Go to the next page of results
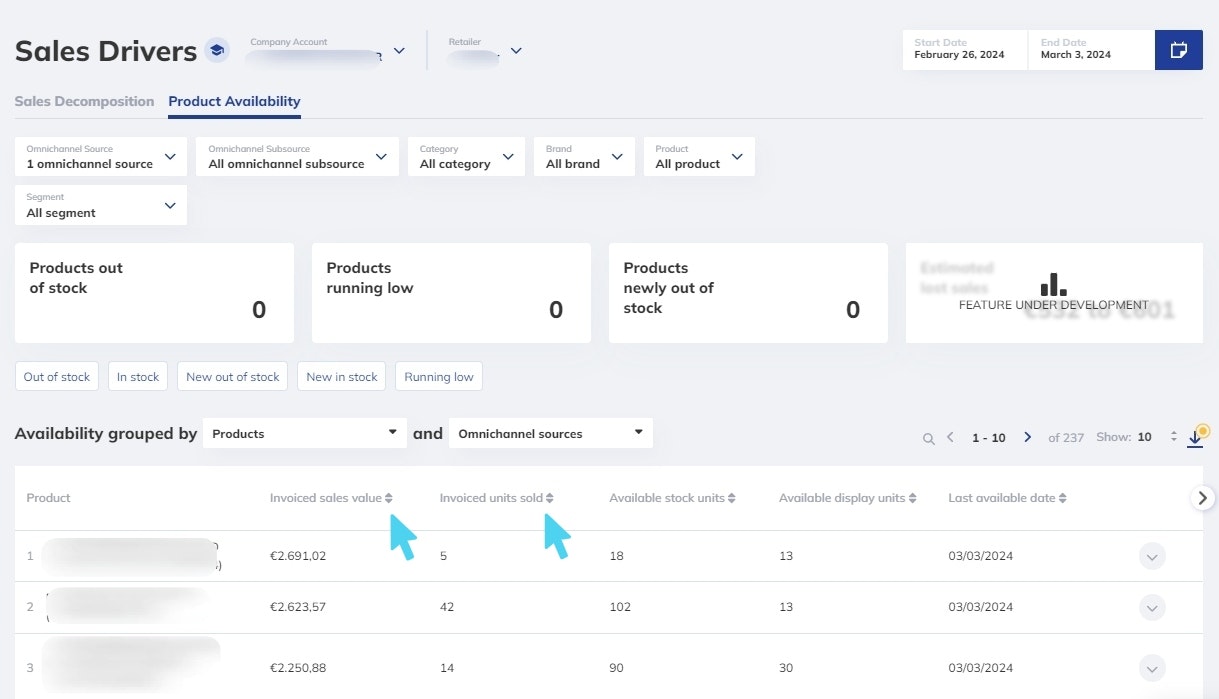The width and height of the screenshot is (1219, 699). click(1027, 438)
